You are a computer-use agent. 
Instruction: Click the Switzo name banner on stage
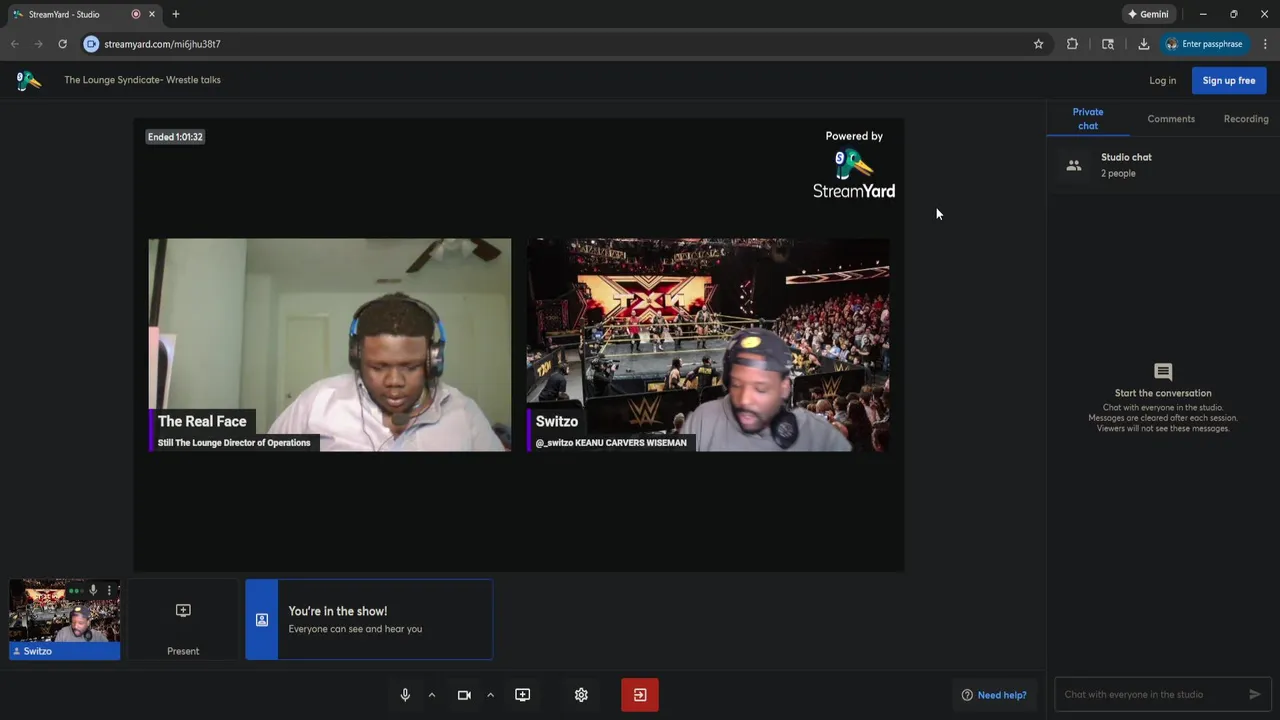(x=612, y=431)
